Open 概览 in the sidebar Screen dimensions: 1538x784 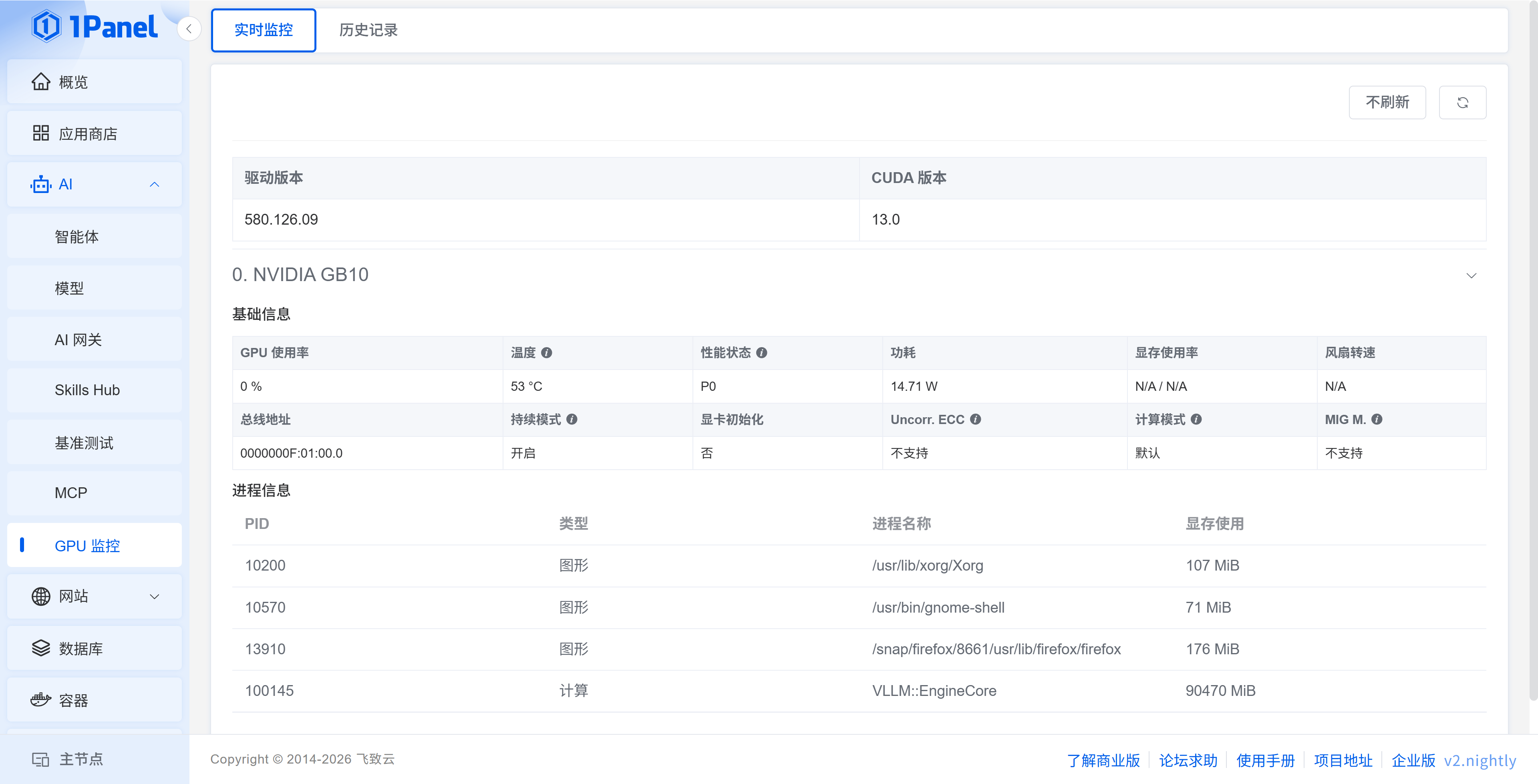95,82
